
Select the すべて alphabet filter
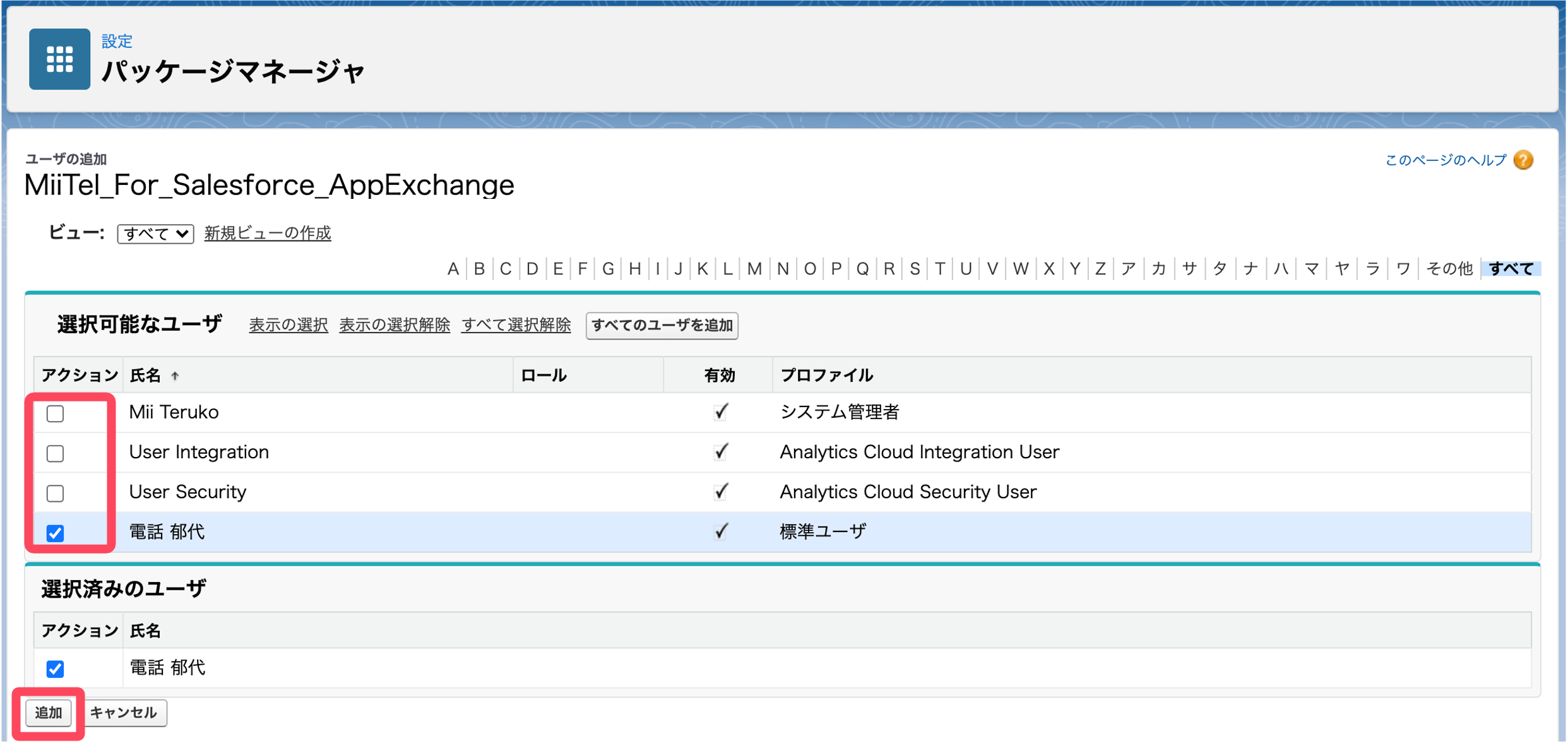1511,269
